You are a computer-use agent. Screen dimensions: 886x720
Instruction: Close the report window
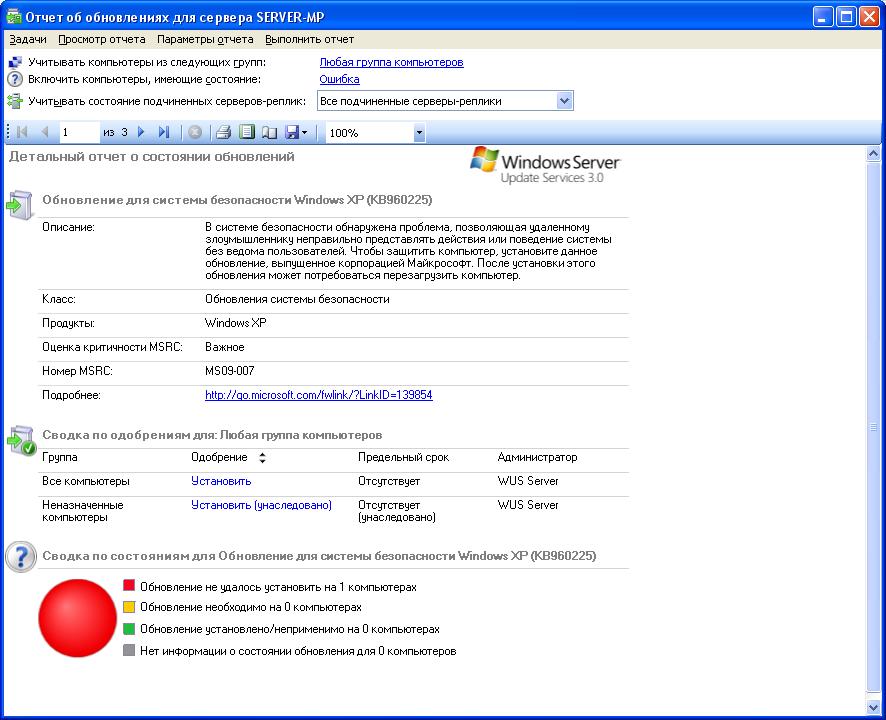pos(868,17)
